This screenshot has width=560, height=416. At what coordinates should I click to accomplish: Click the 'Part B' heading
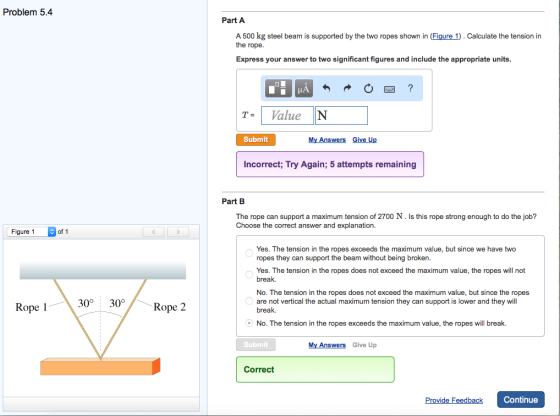coord(233,201)
